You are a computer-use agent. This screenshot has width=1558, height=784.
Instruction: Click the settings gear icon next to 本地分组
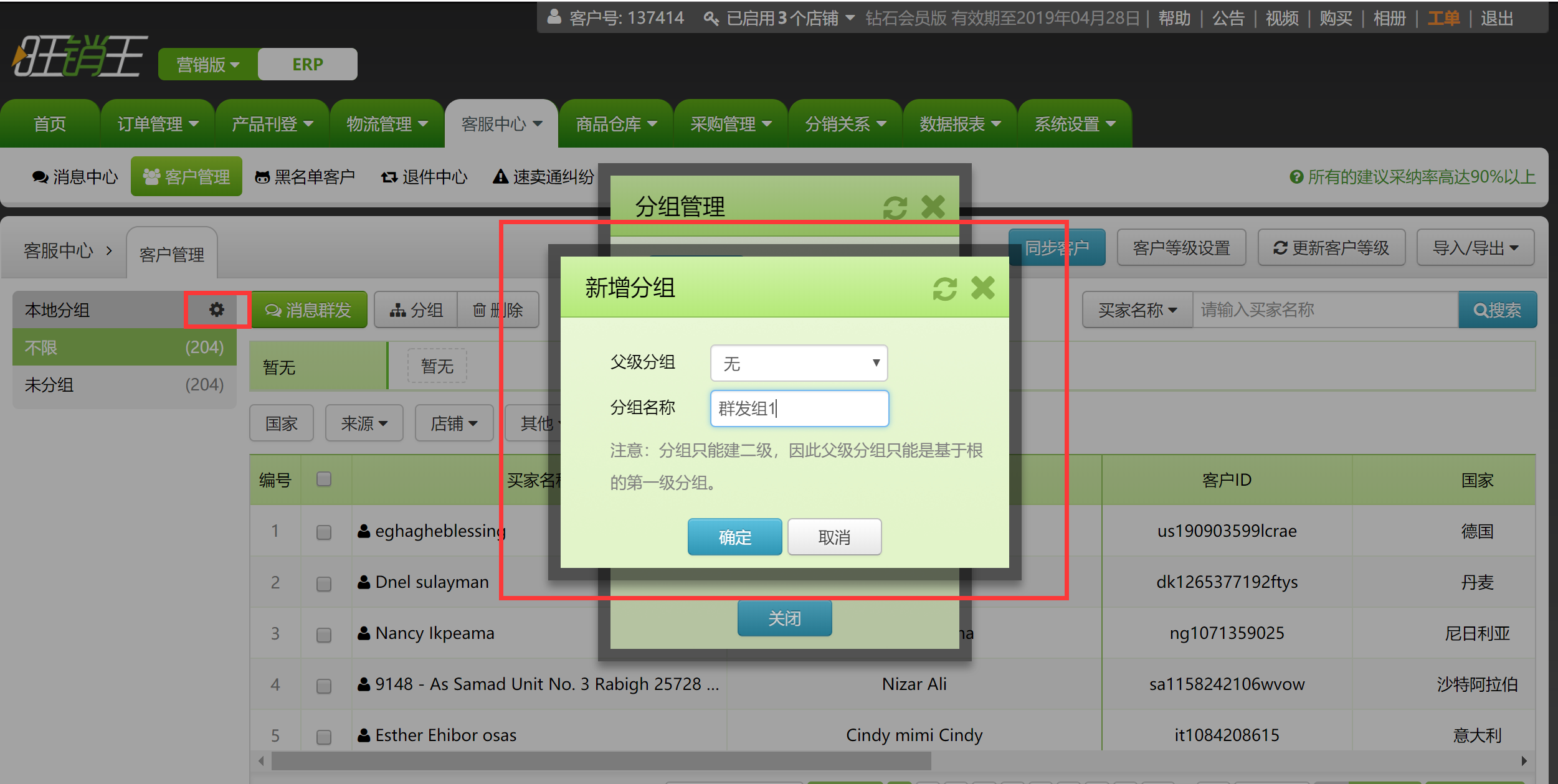[x=216, y=310]
